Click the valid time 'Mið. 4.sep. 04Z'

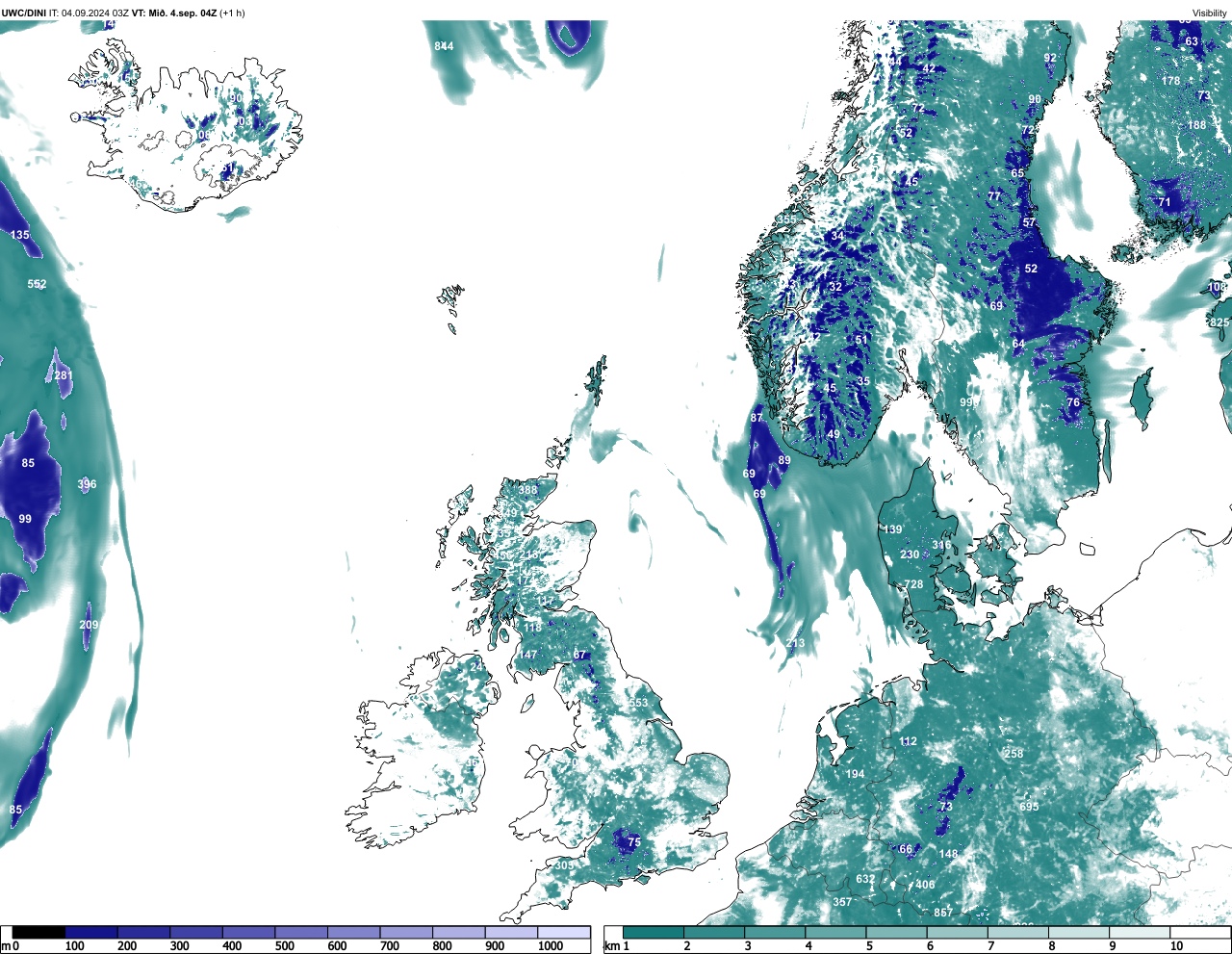(x=182, y=13)
